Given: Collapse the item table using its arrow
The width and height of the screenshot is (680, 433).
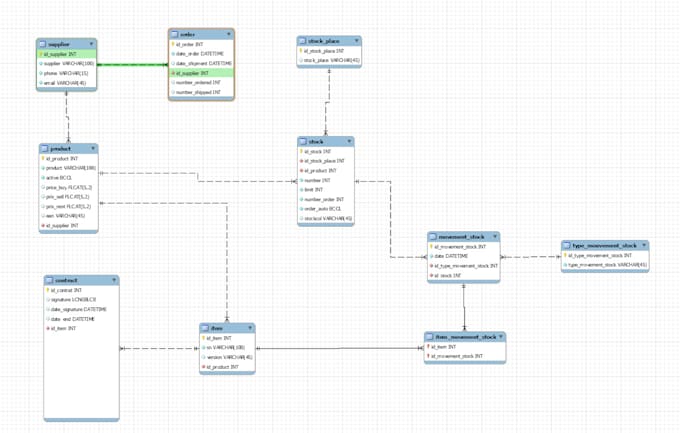Looking at the screenshot, I should [250, 328].
